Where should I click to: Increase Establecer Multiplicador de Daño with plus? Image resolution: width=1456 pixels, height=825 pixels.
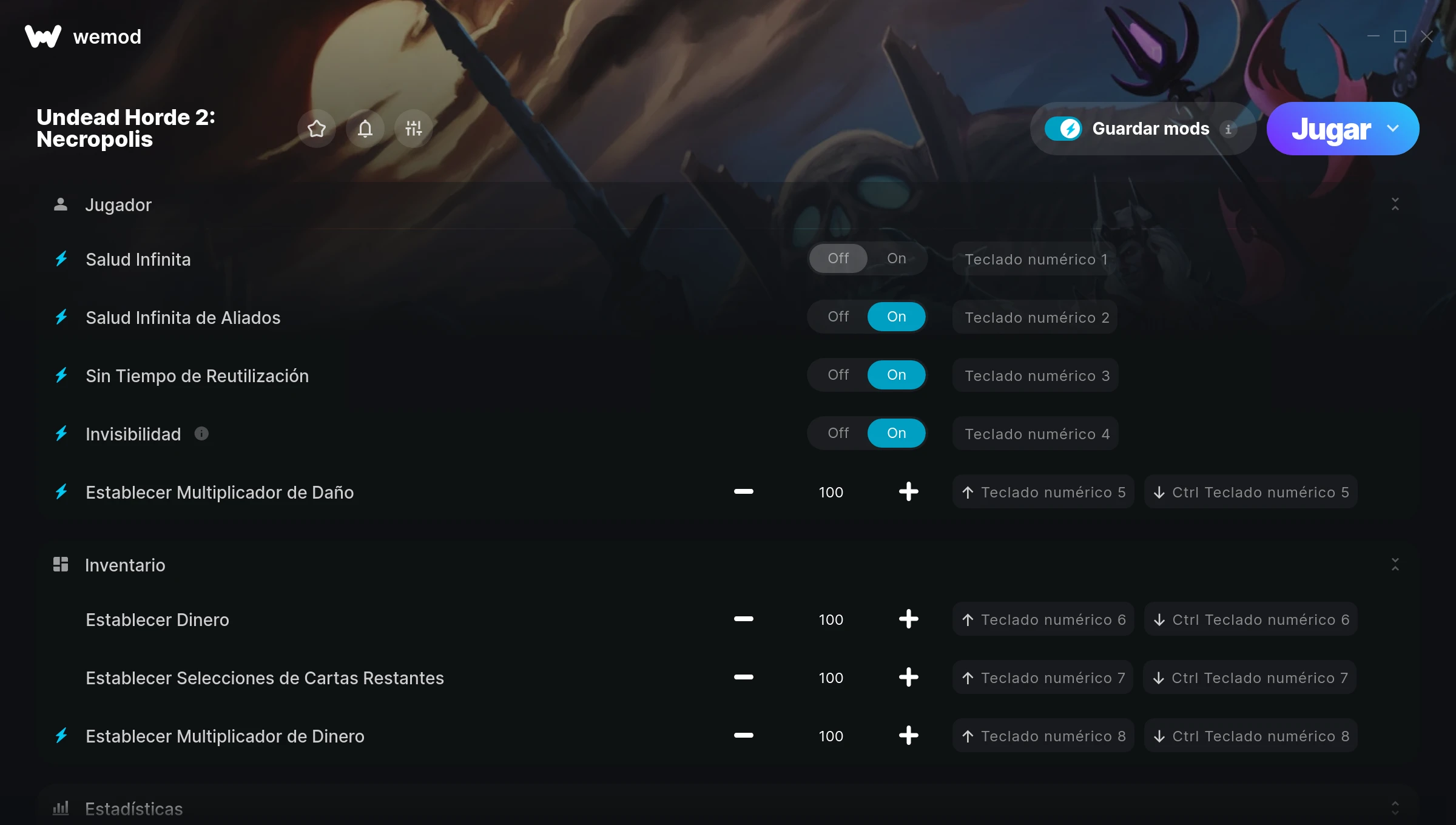click(908, 492)
